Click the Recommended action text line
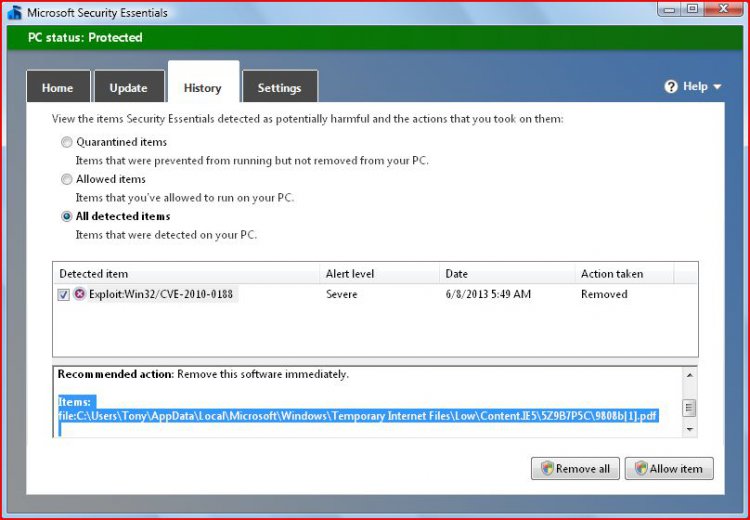 click(x=203, y=374)
